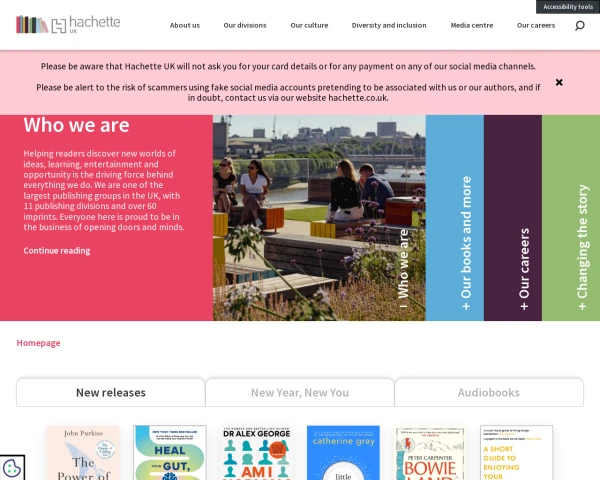
Task: Open the Heal Your Gut book cover
Action: click(x=170, y=452)
